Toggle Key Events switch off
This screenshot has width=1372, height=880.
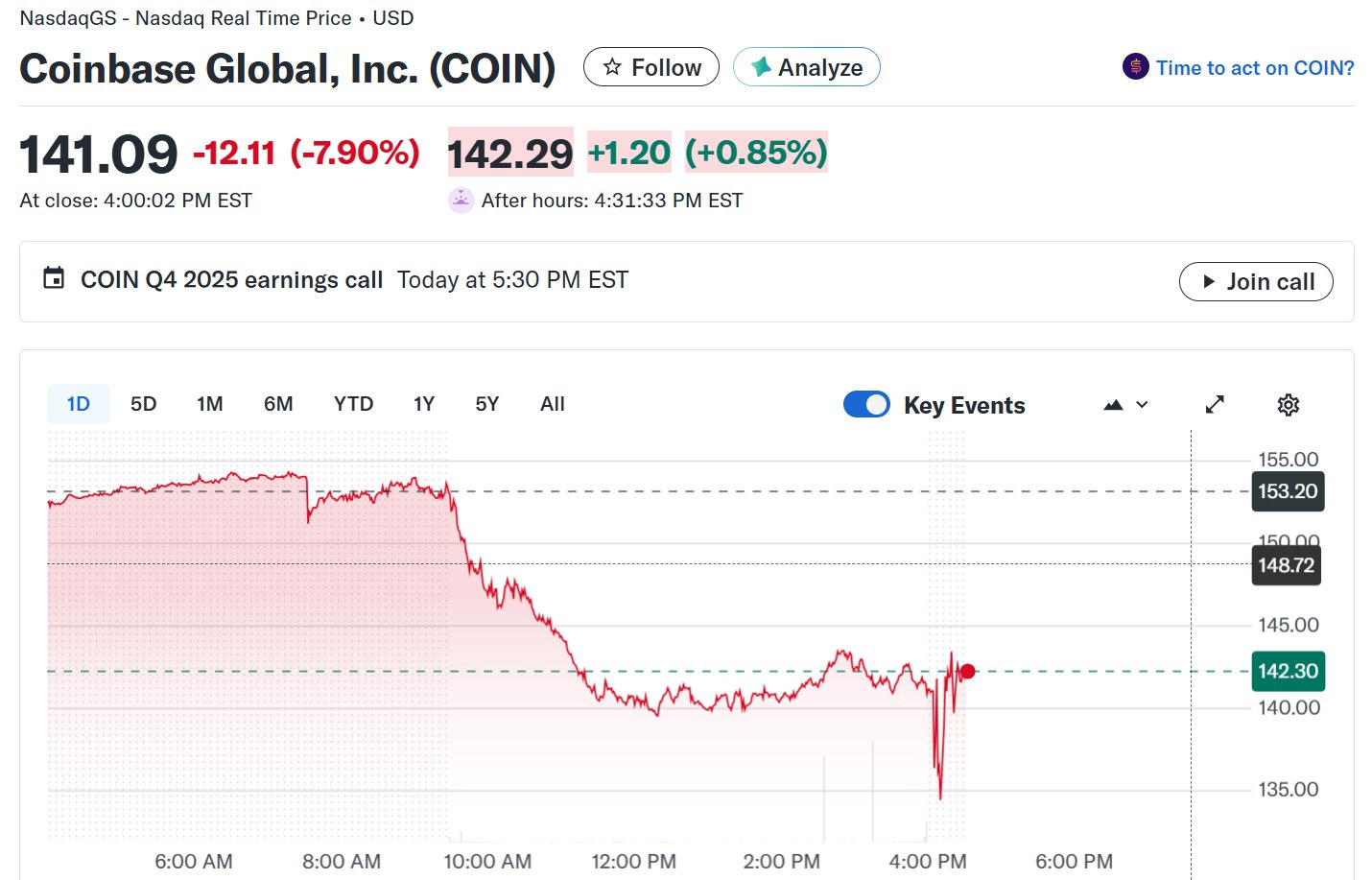click(866, 405)
